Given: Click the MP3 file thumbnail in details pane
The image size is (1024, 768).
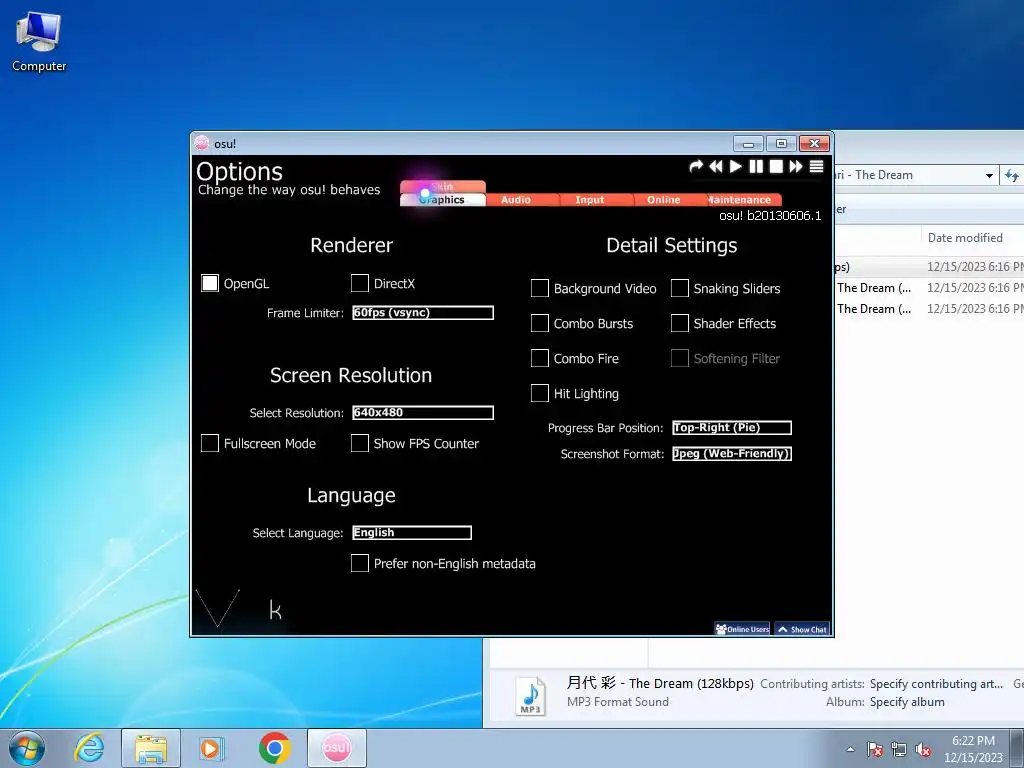Looking at the screenshot, I should pyautogui.click(x=530, y=696).
